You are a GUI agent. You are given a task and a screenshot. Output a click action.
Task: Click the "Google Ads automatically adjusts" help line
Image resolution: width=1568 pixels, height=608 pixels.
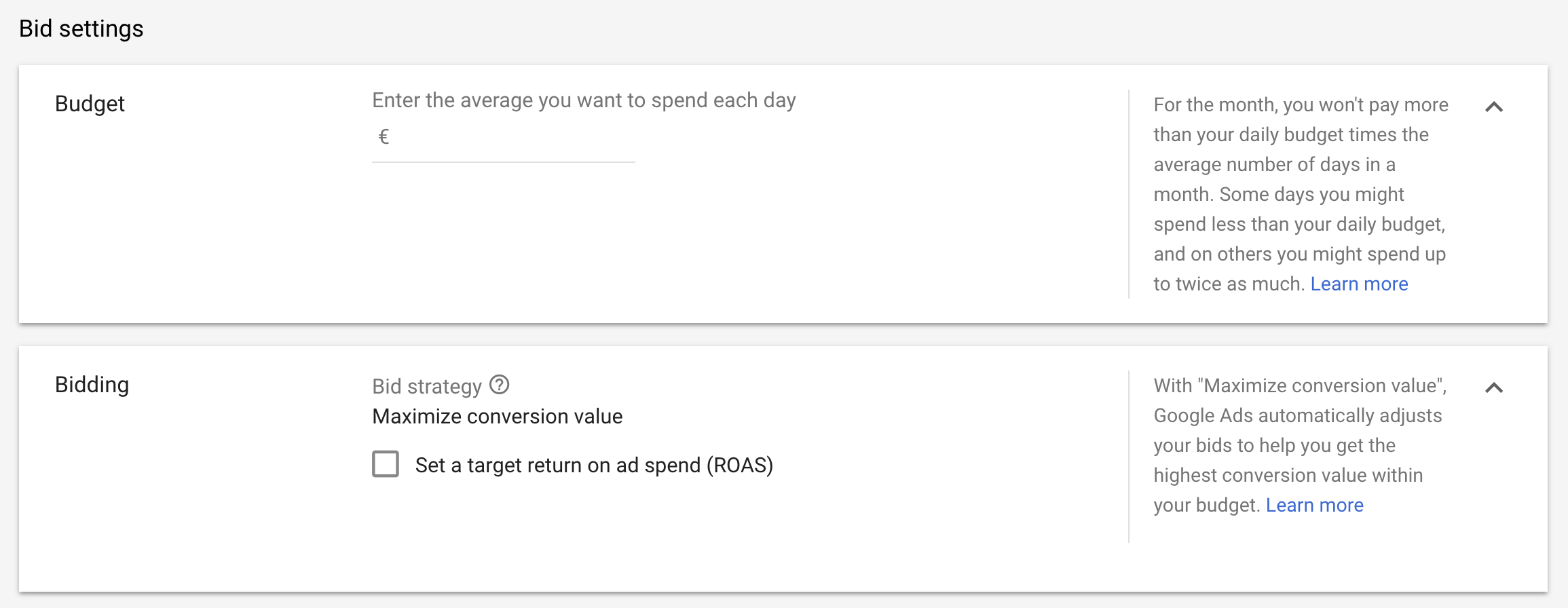pos(1297,415)
